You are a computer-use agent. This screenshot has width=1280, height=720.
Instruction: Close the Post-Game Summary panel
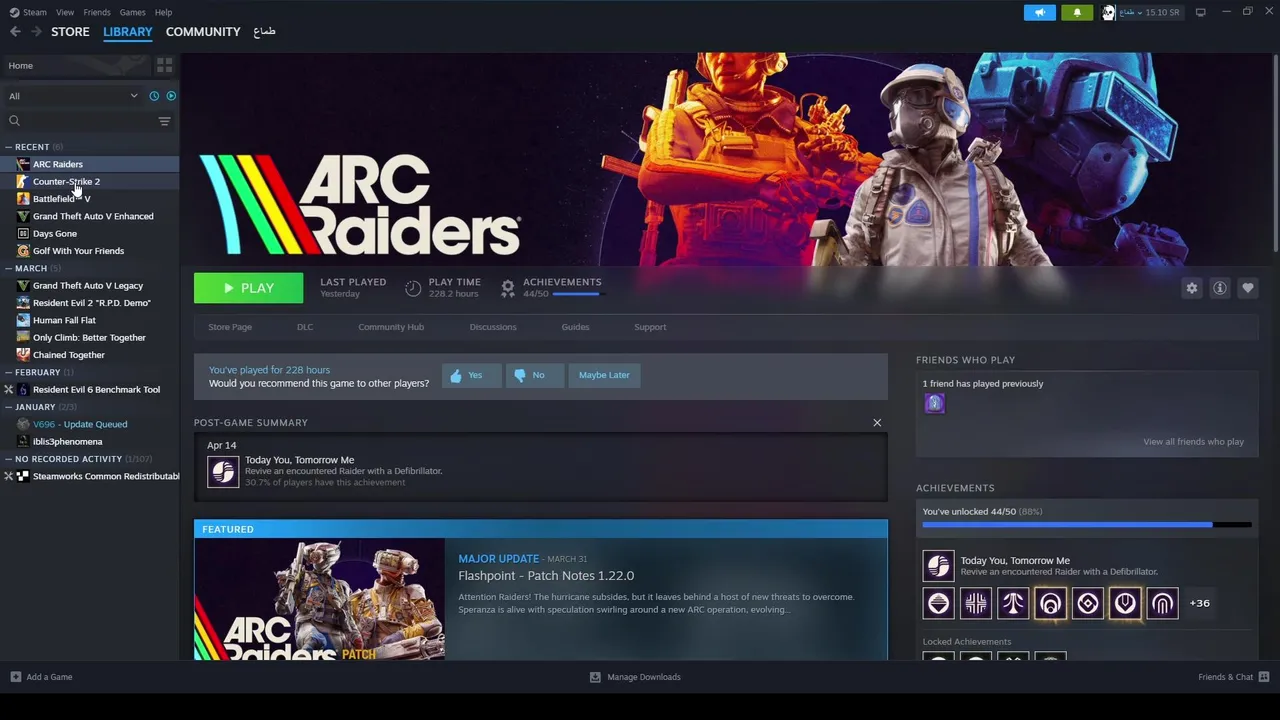coord(877,423)
